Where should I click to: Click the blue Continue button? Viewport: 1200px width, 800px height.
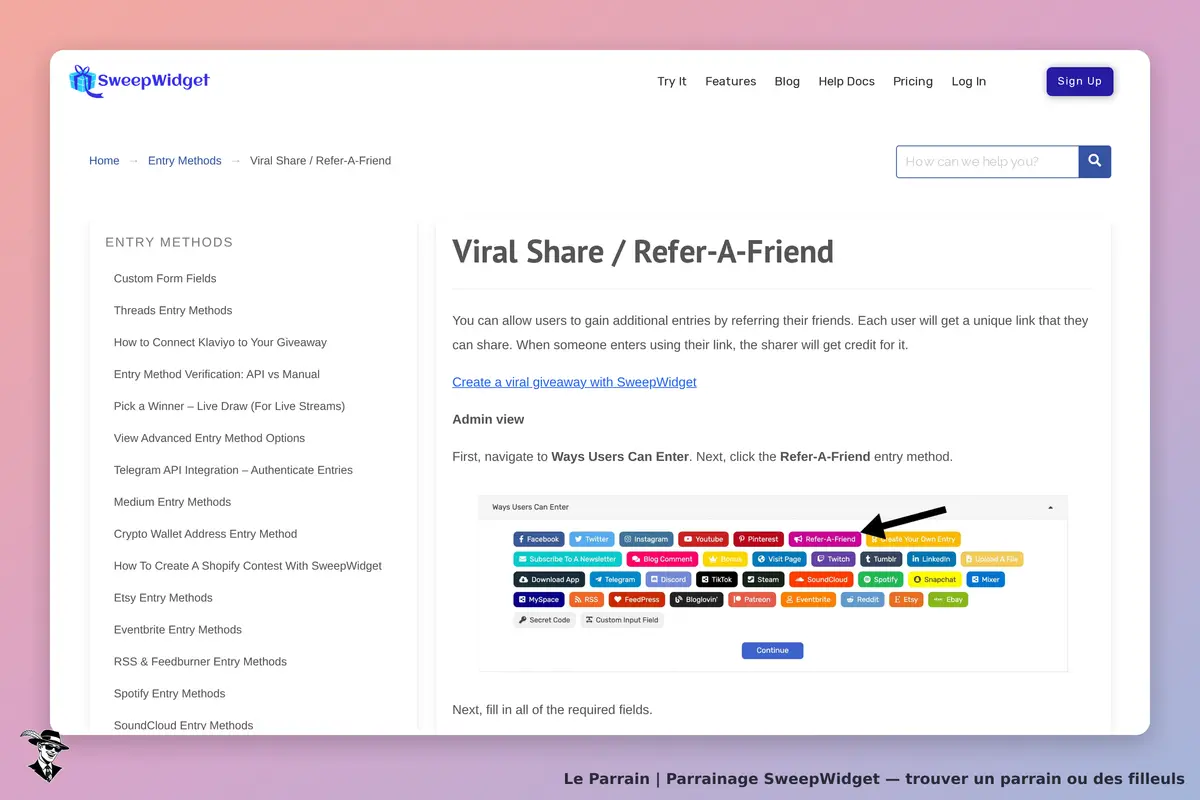tap(772, 650)
